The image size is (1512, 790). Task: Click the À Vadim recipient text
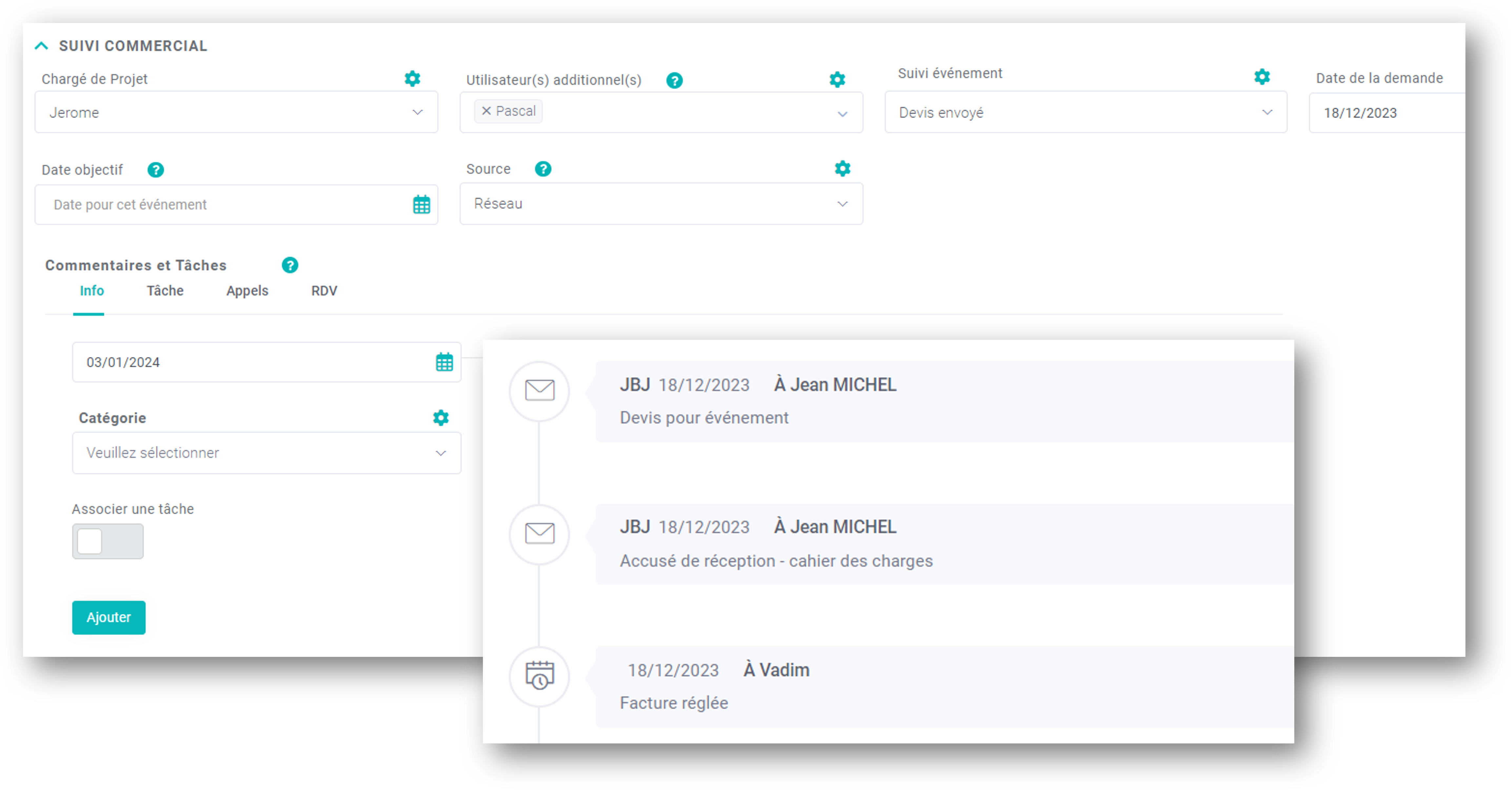tap(777, 670)
